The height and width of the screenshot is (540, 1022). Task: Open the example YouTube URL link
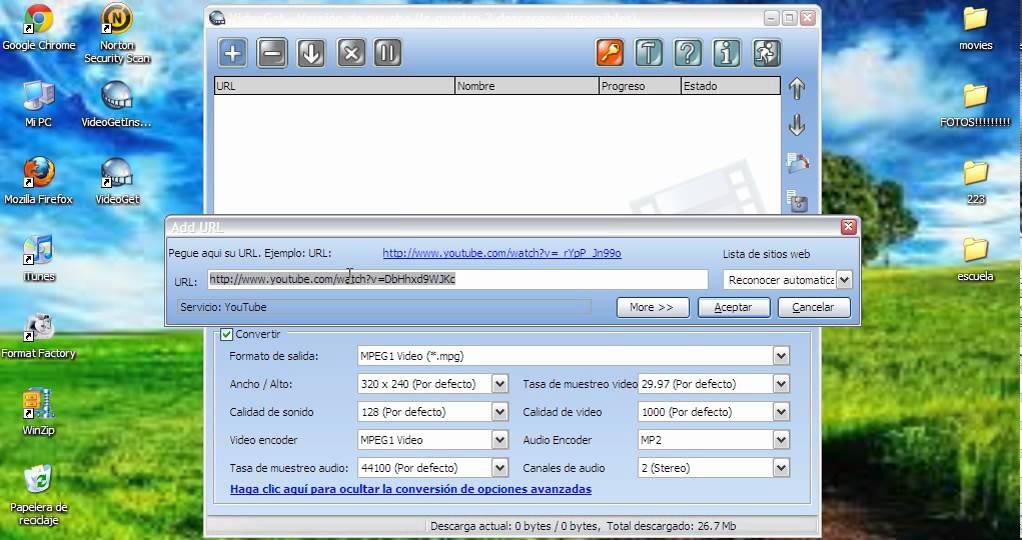click(x=502, y=254)
